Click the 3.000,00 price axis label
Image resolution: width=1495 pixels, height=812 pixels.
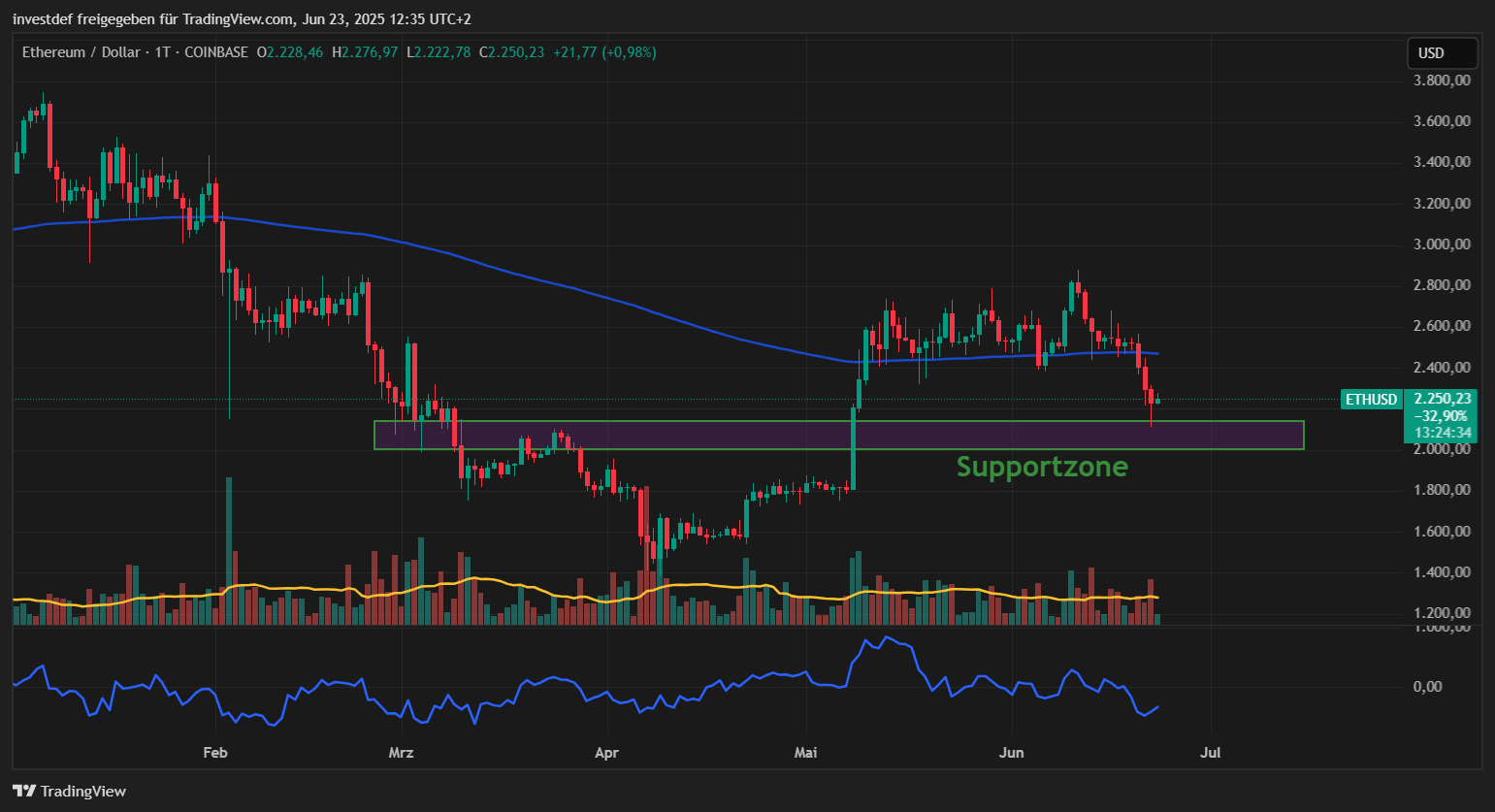(x=1443, y=244)
